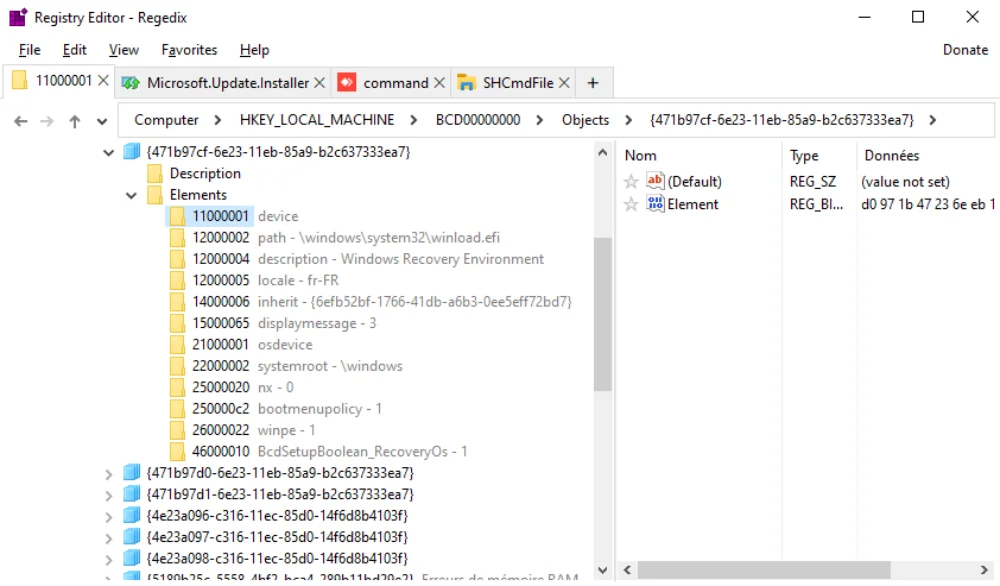
Task: Go back using the left arrow icon
Action: click(x=20, y=121)
